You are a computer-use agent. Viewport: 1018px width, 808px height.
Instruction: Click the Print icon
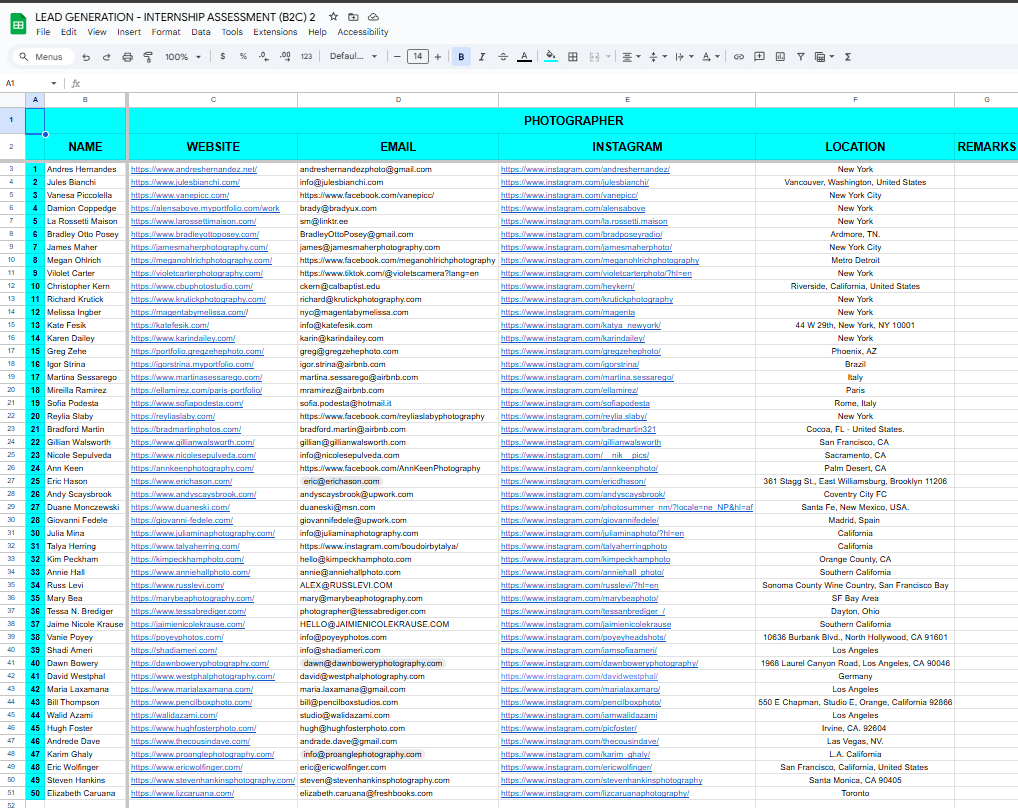[127, 57]
